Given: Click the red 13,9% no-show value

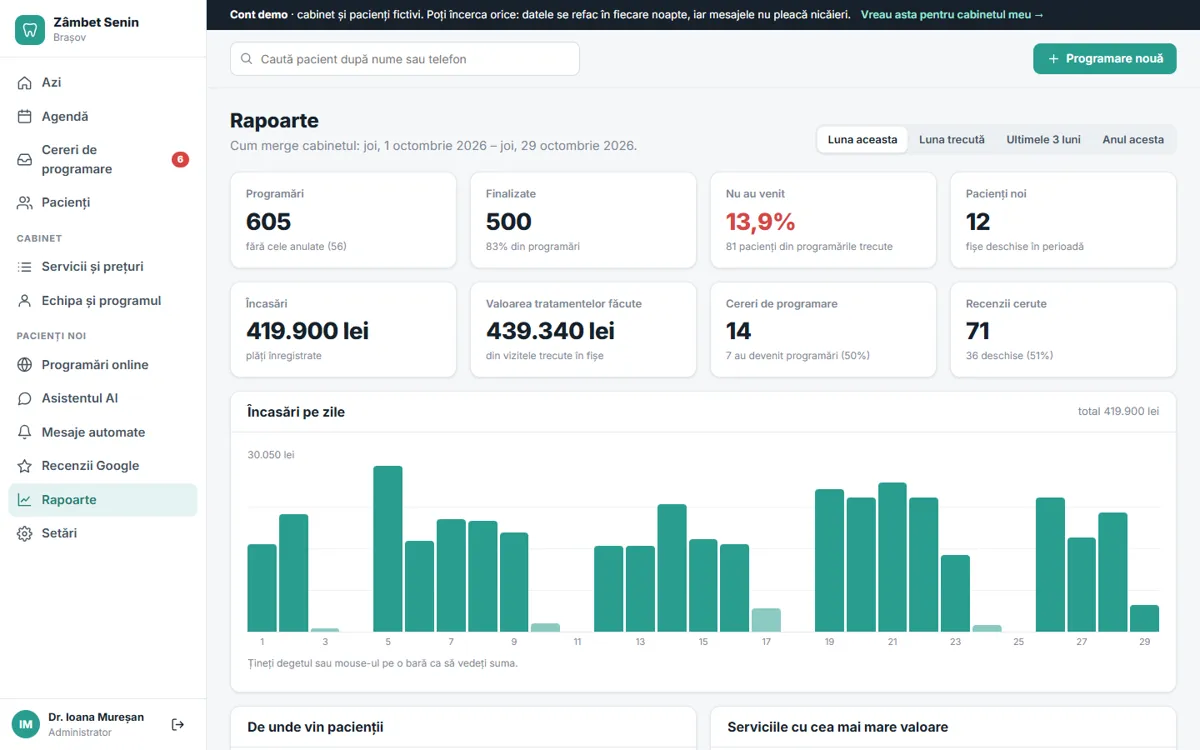Looking at the screenshot, I should [761, 221].
